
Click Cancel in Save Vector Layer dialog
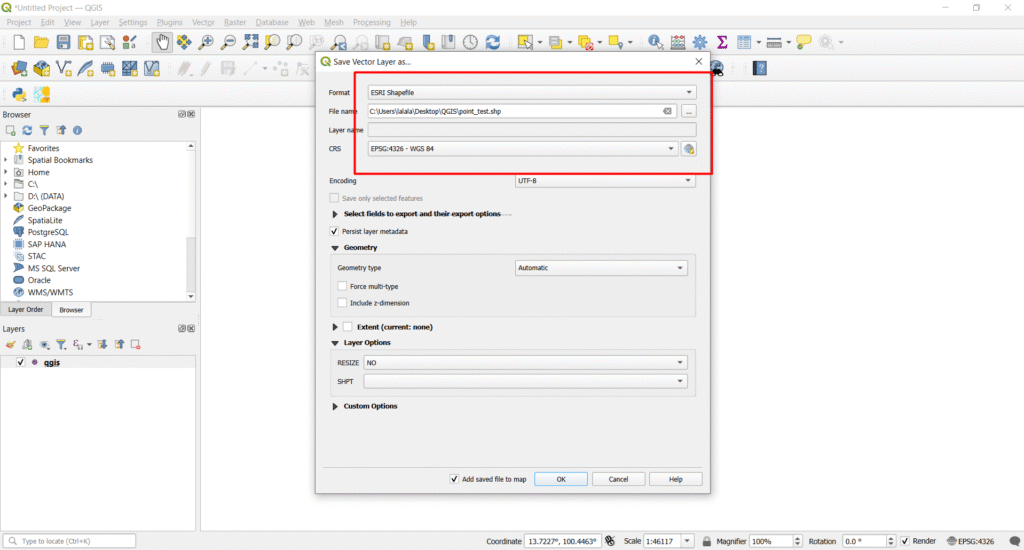coord(618,479)
